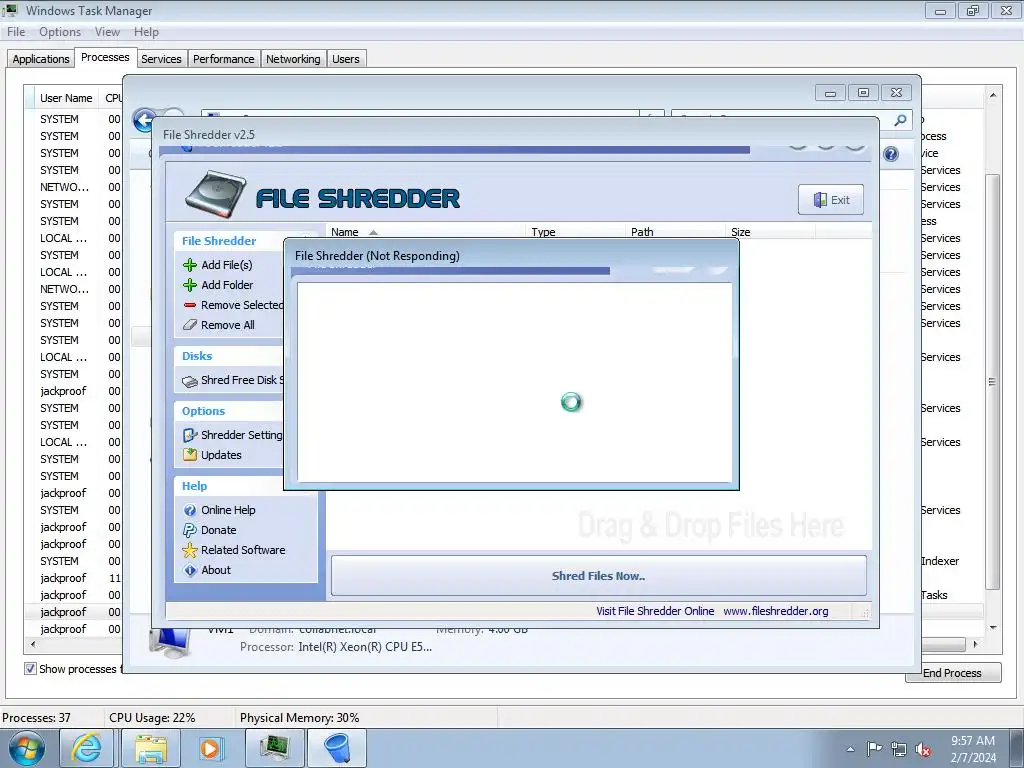Click the Shred Files Now button
Viewport: 1024px width, 768px height.
click(x=599, y=576)
